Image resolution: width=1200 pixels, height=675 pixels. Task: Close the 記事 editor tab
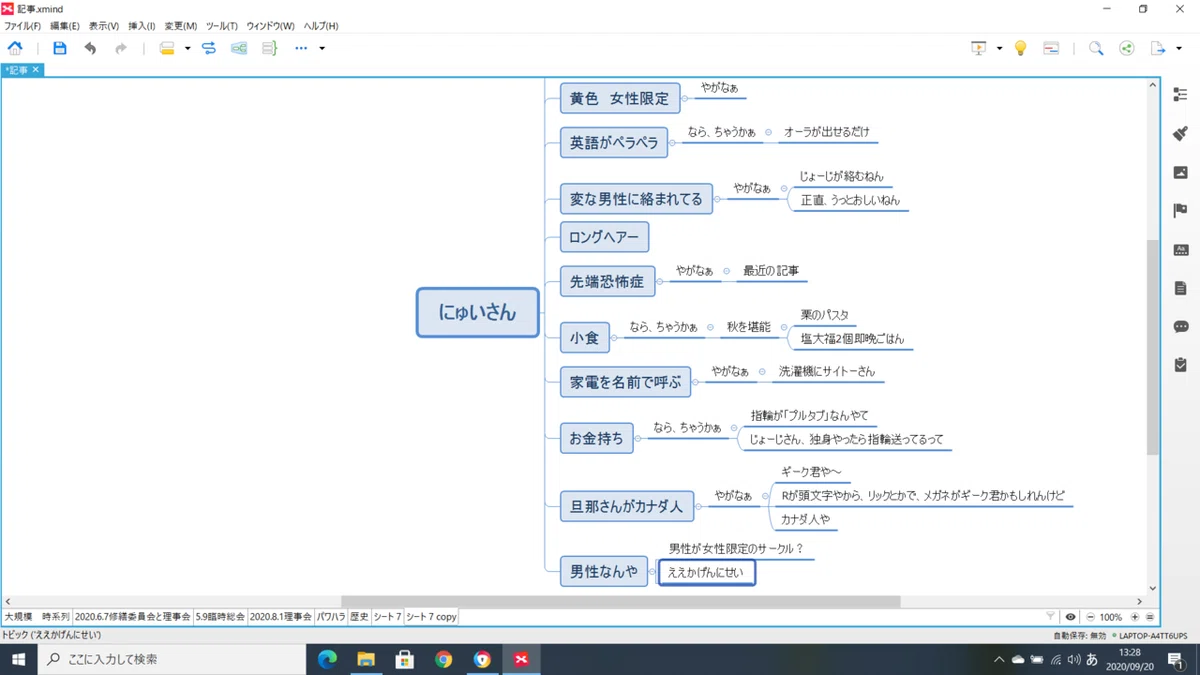coord(36,69)
